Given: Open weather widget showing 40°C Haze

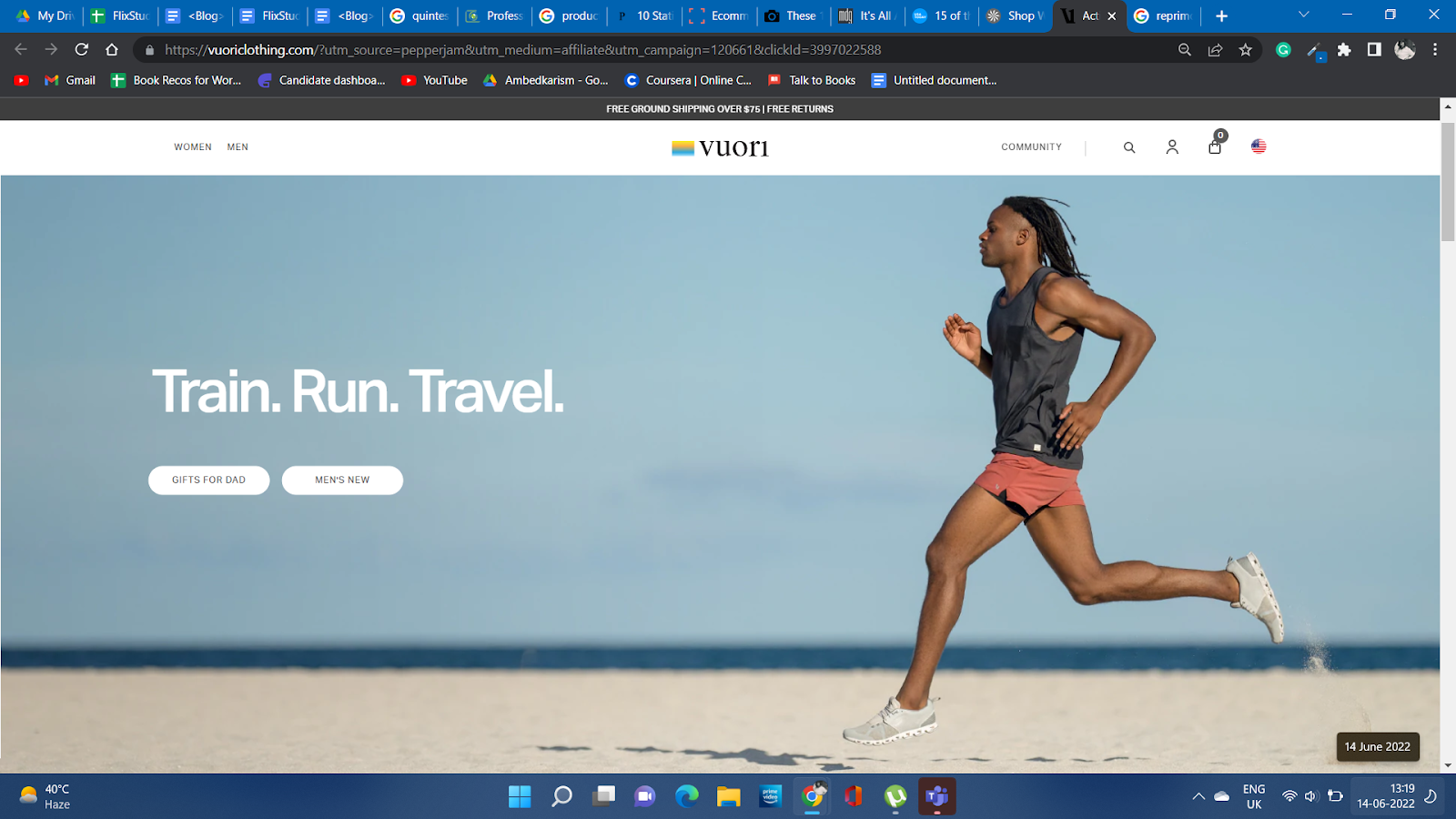Looking at the screenshot, I should [x=45, y=796].
